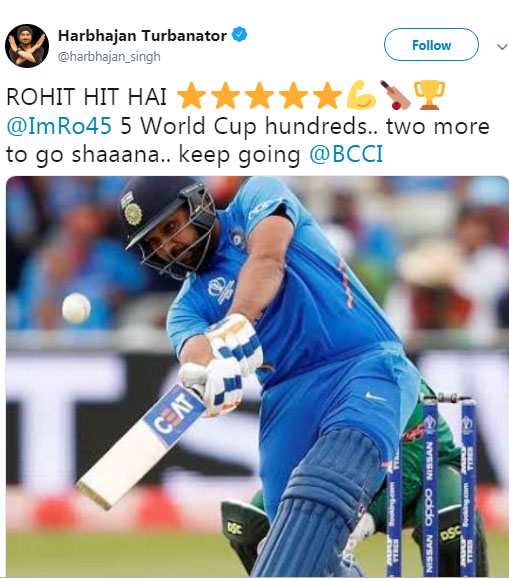The image size is (509, 579).
Task: Expand the tweet options chevron
Action: coord(502,47)
